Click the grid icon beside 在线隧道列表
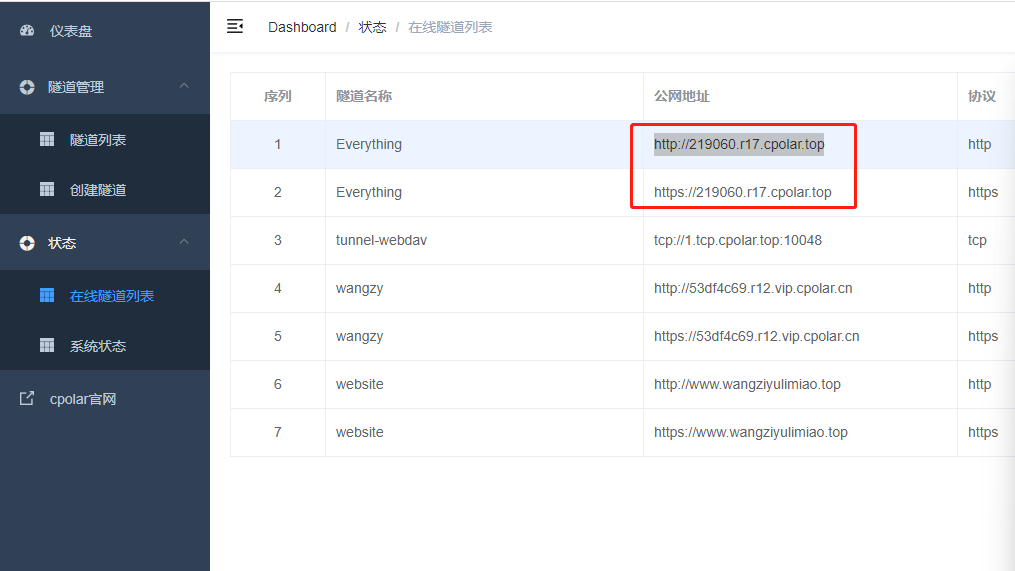1015x571 pixels. (x=47, y=295)
